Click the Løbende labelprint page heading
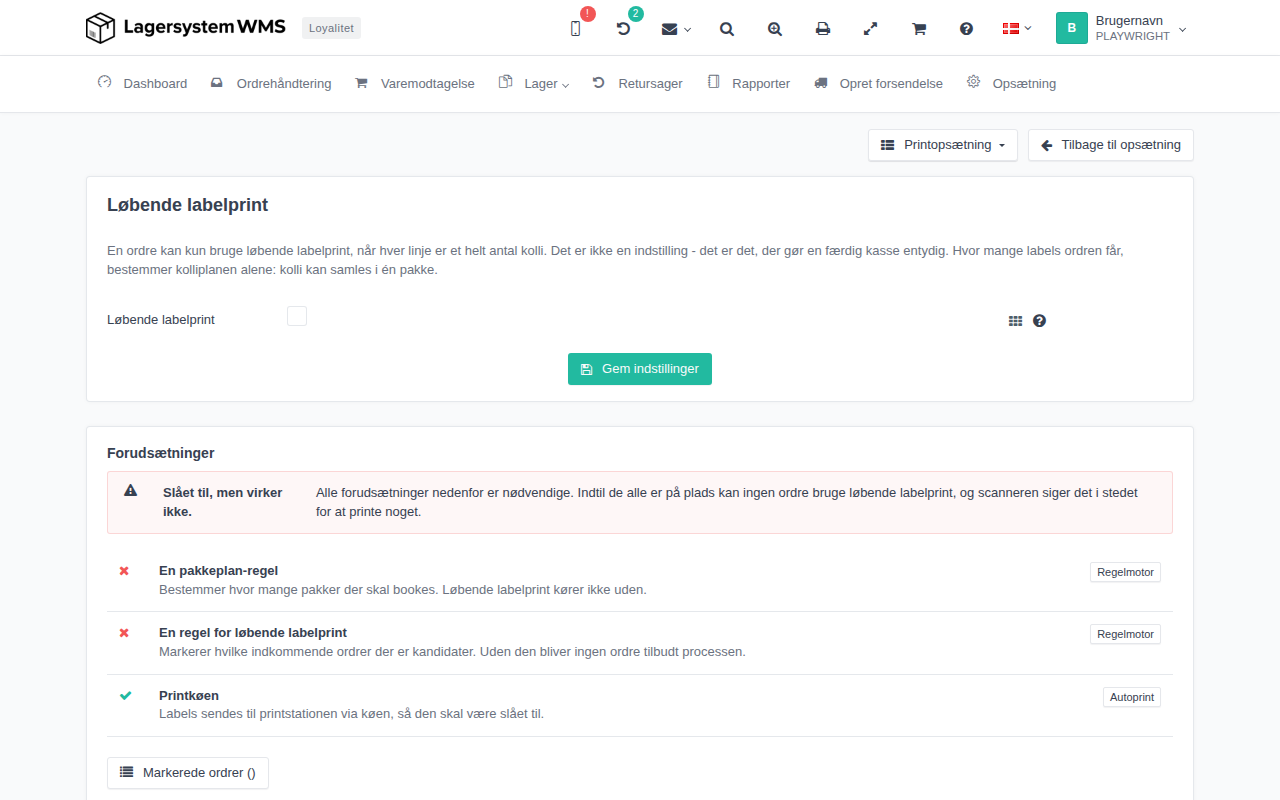 pos(188,205)
